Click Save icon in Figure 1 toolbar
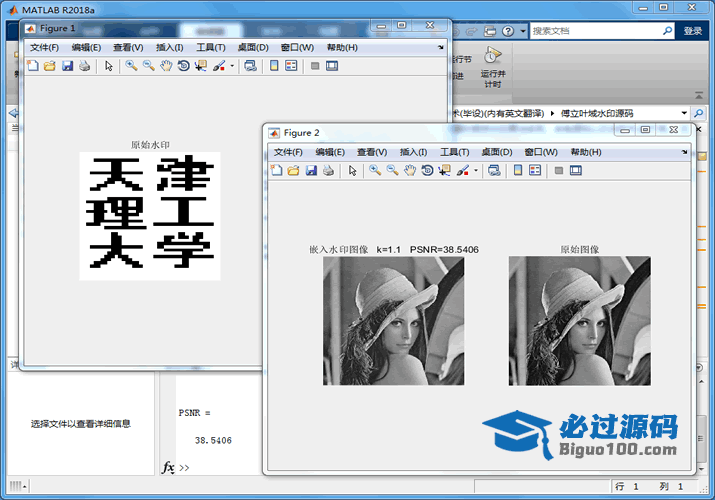This screenshot has height=500, width=715. [67, 66]
